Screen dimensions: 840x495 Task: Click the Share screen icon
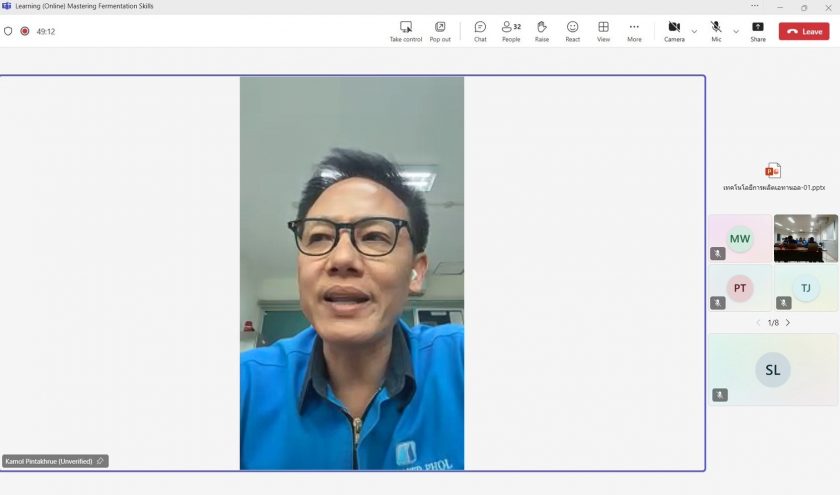[x=758, y=31]
